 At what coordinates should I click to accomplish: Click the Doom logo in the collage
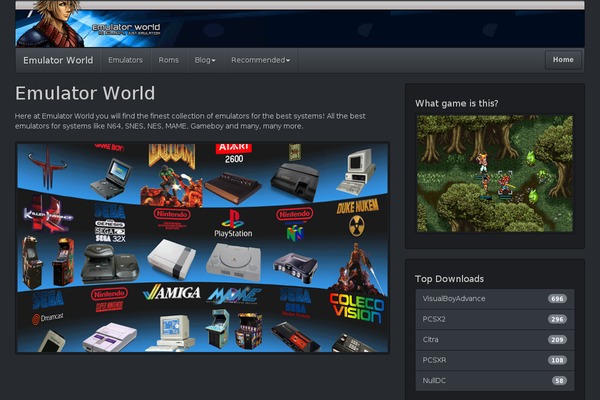pos(172,155)
